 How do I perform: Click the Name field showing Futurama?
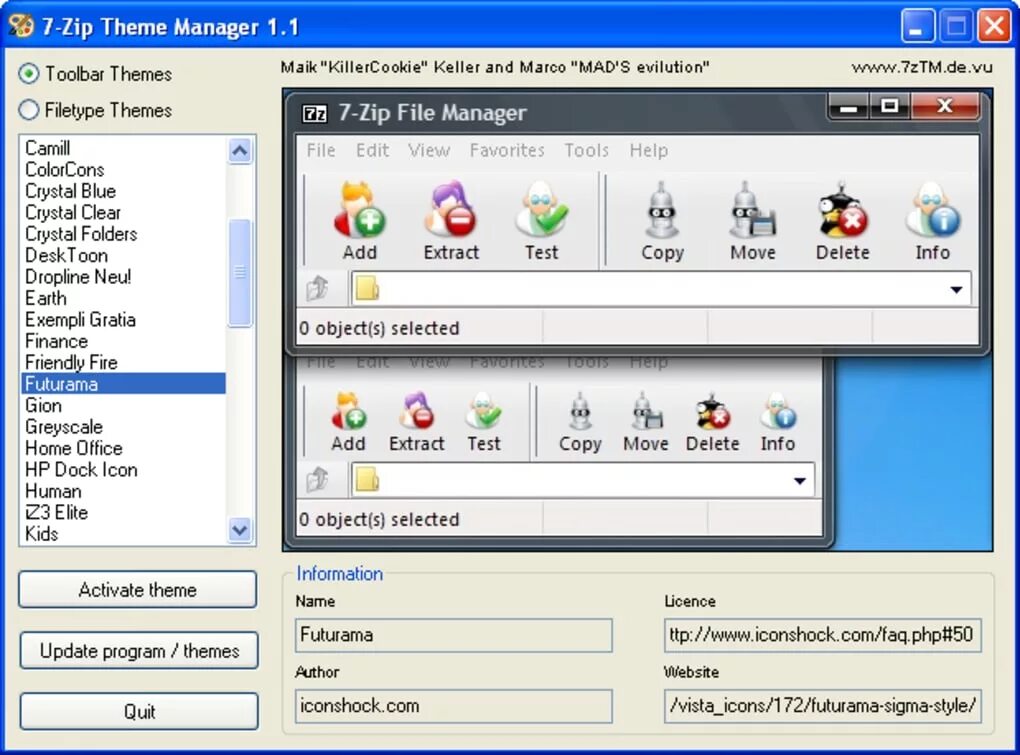click(x=453, y=635)
